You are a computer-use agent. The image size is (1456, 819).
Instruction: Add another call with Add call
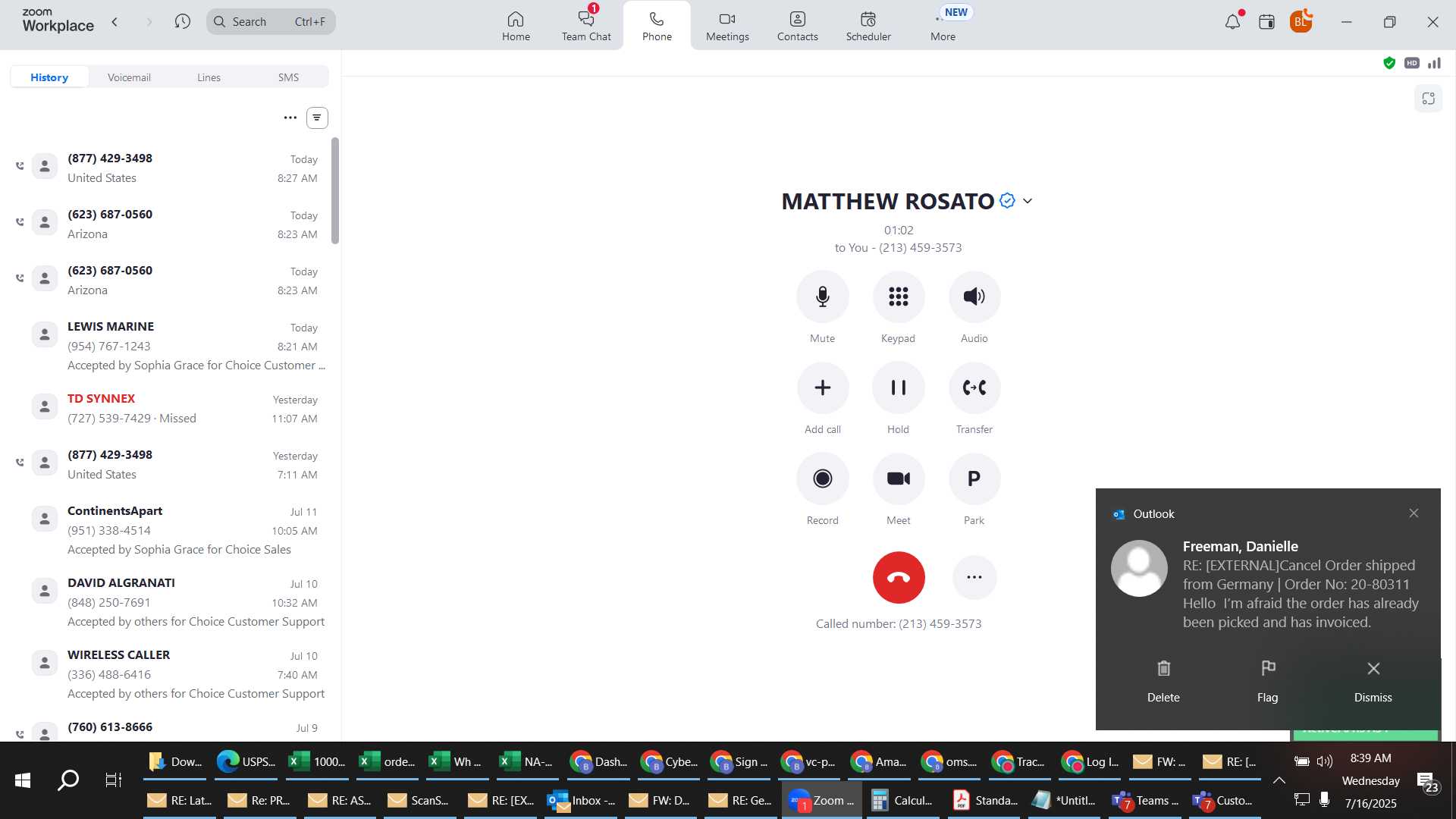[822, 388]
